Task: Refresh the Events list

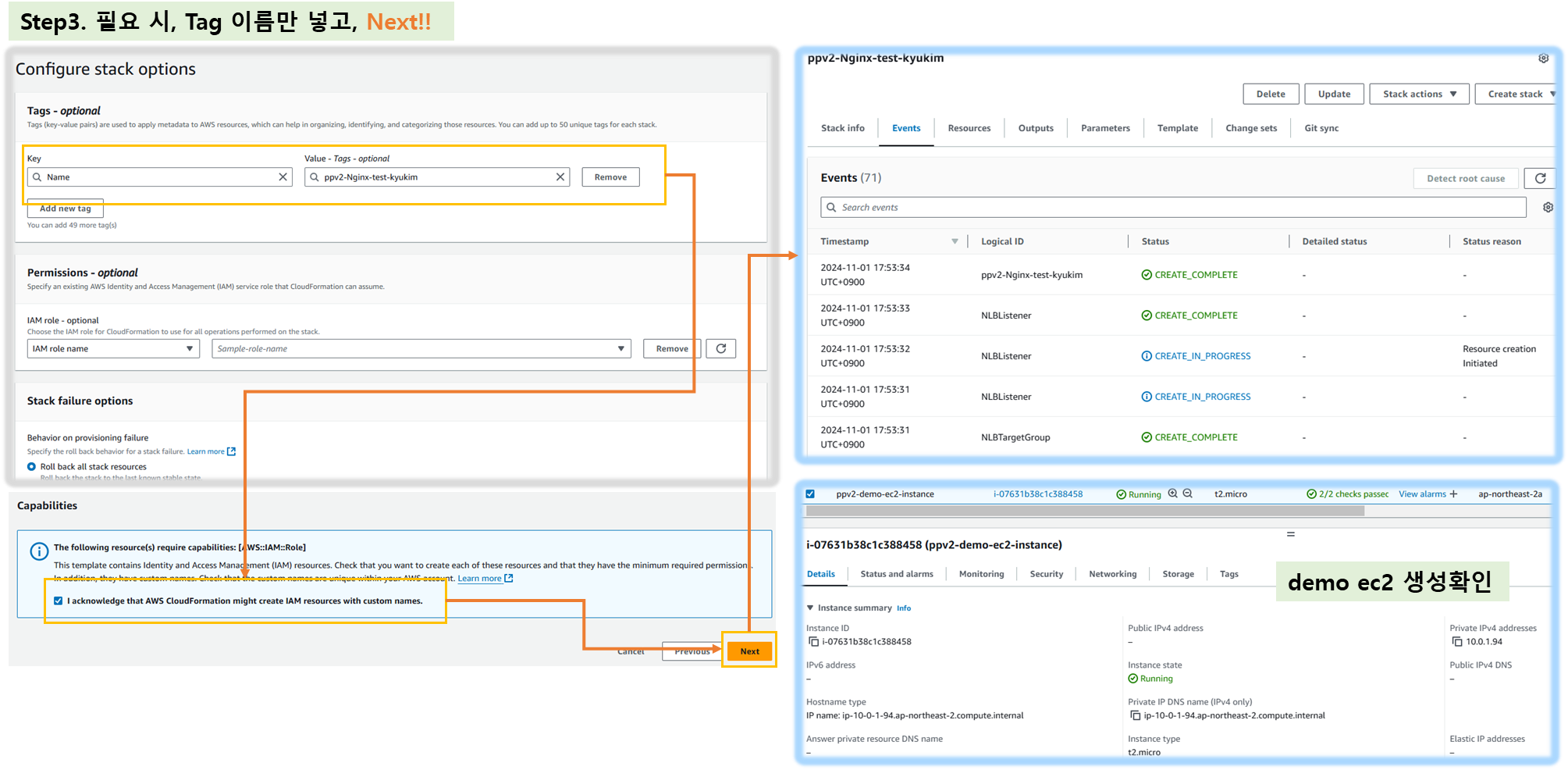Action: pyautogui.click(x=1540, y=178)
